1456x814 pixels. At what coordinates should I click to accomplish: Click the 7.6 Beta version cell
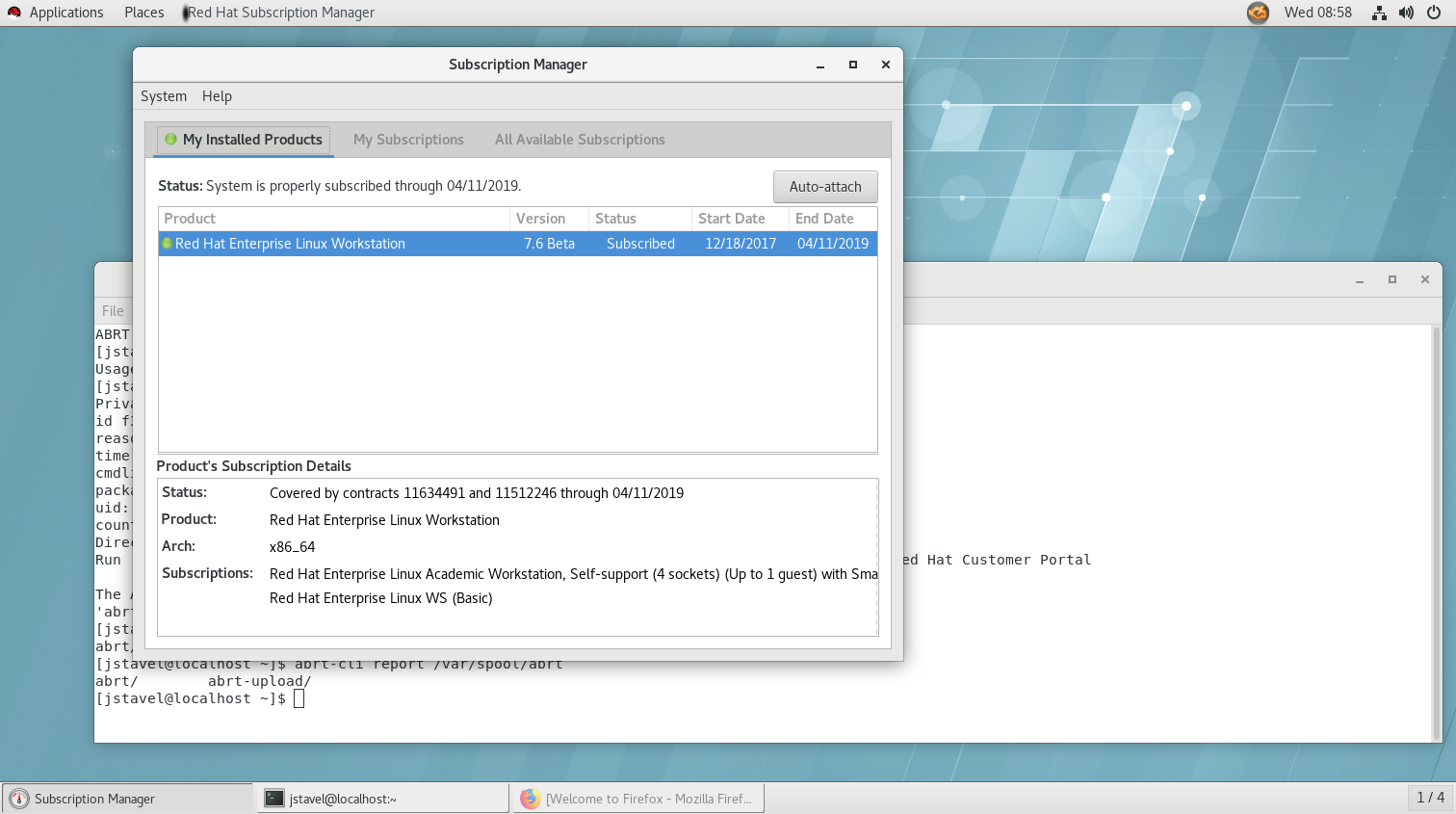[549, 244]
